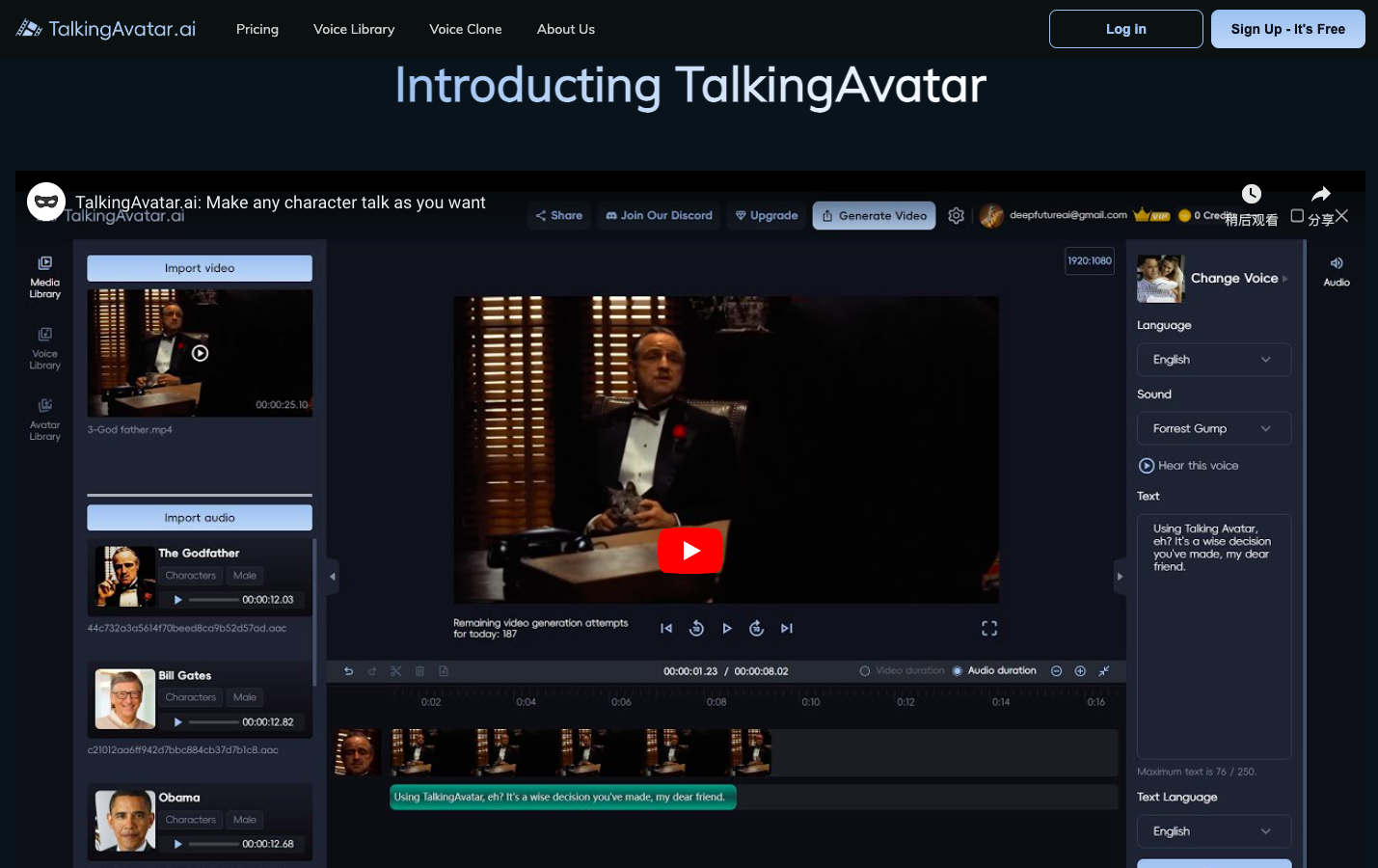Play the Bill Gates audio sample
1378x868 pixels.
coord(177,721)
